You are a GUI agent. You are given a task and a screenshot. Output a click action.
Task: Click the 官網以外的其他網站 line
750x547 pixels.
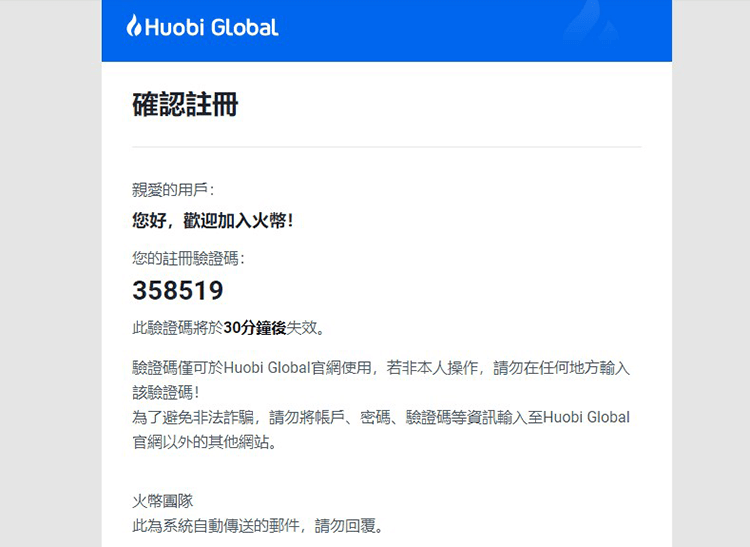coord(205,442)
